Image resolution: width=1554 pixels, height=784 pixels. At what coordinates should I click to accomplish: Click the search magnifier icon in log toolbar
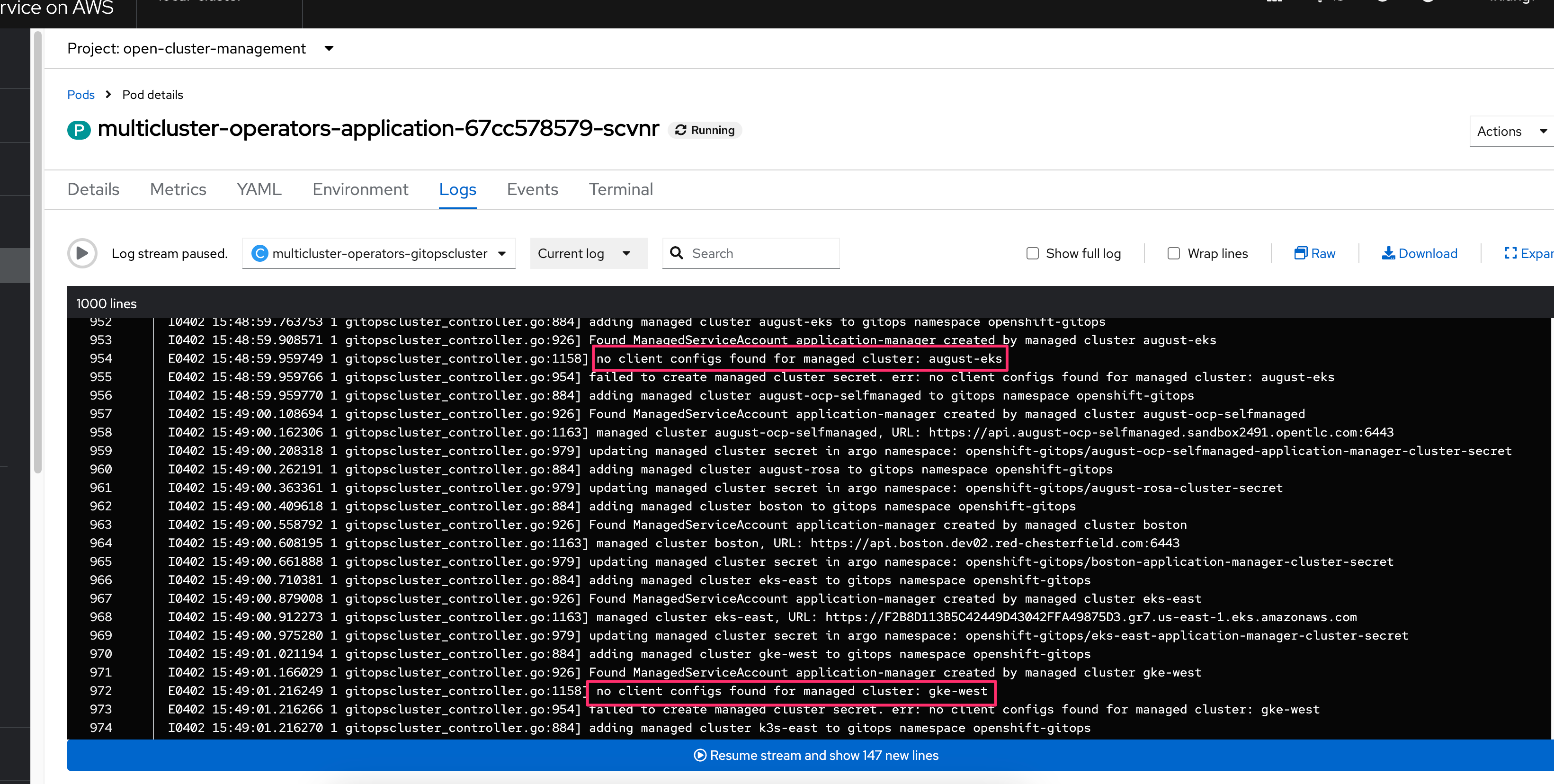(x=677, y=253)
